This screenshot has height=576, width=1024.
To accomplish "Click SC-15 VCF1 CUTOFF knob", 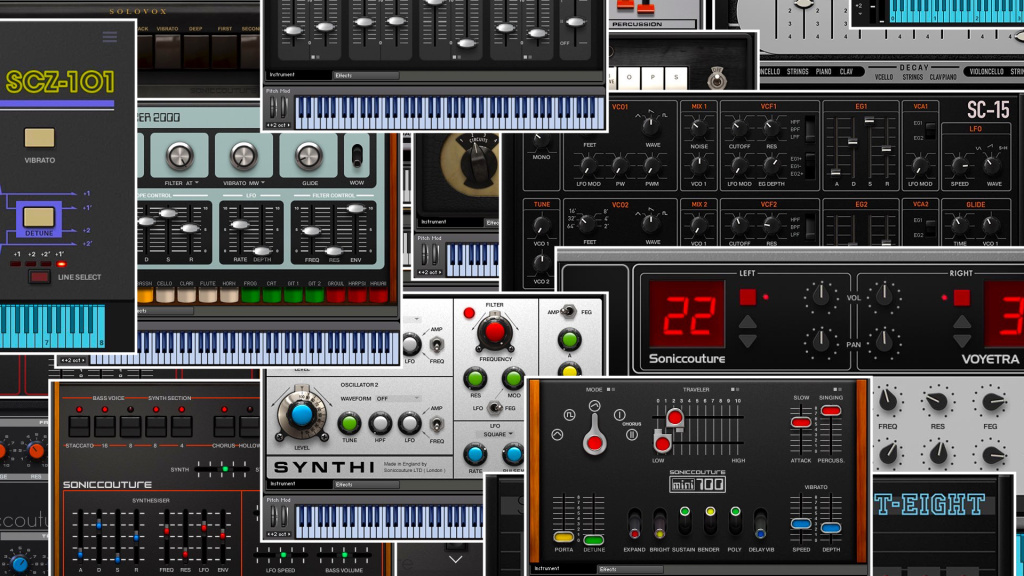I will (x=739, y=128).
